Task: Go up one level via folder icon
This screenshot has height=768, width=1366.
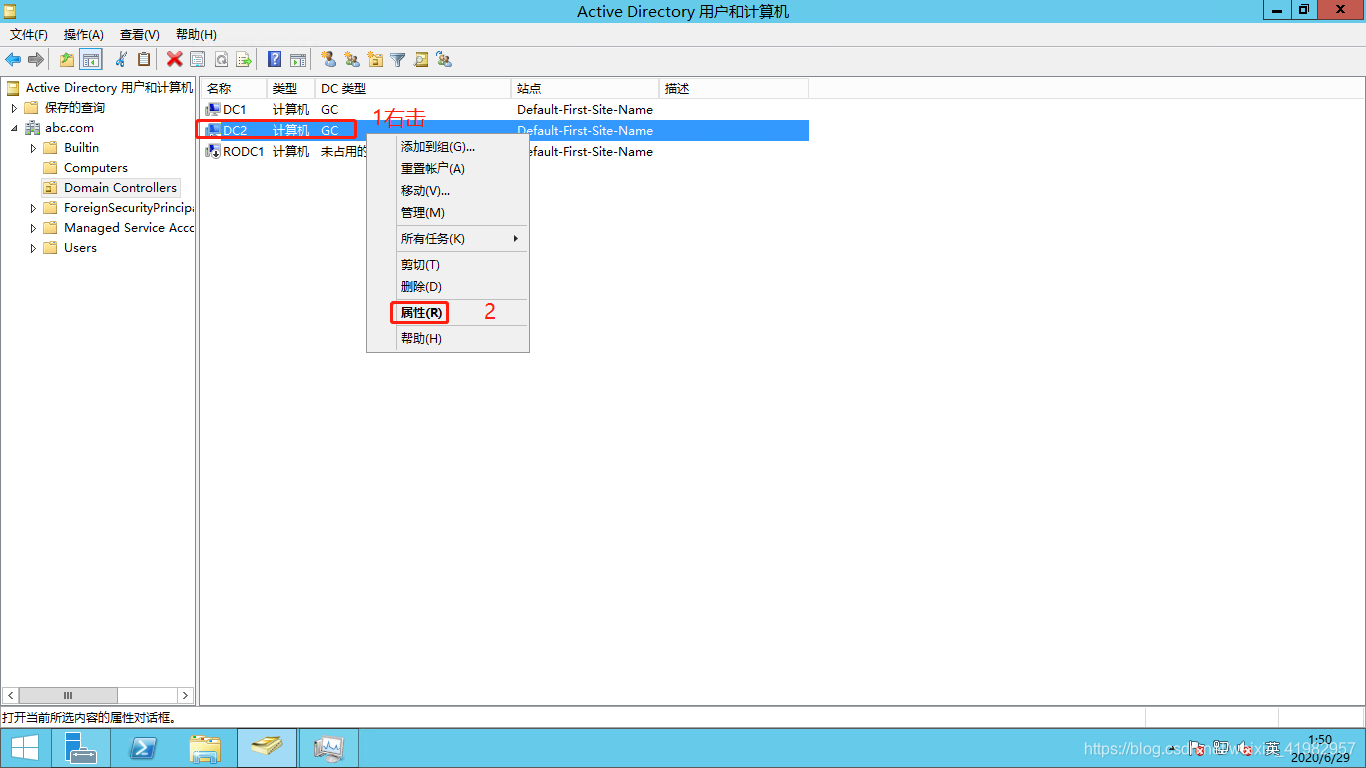Action: pos(67,60)
